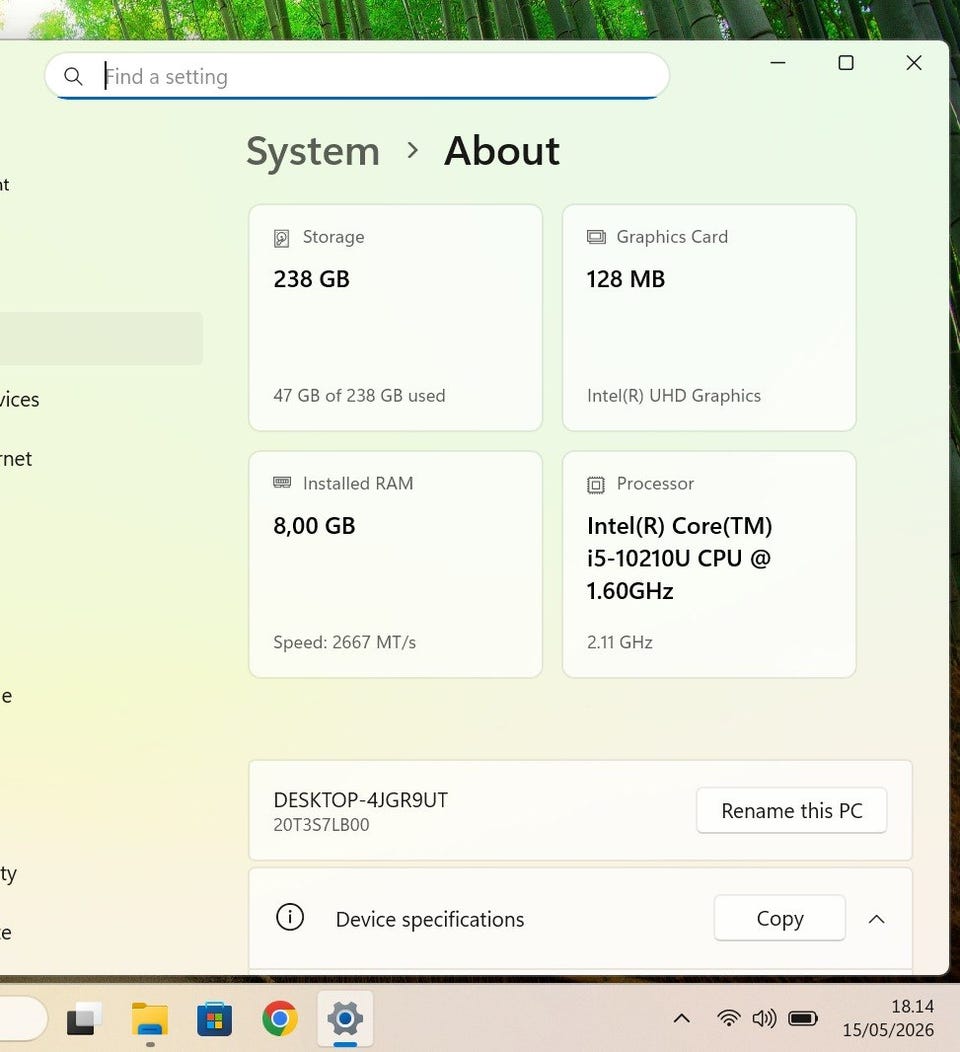Open Google Chrome from the taskbar
Screen dimensions: 960x1052
(280, 1018)
